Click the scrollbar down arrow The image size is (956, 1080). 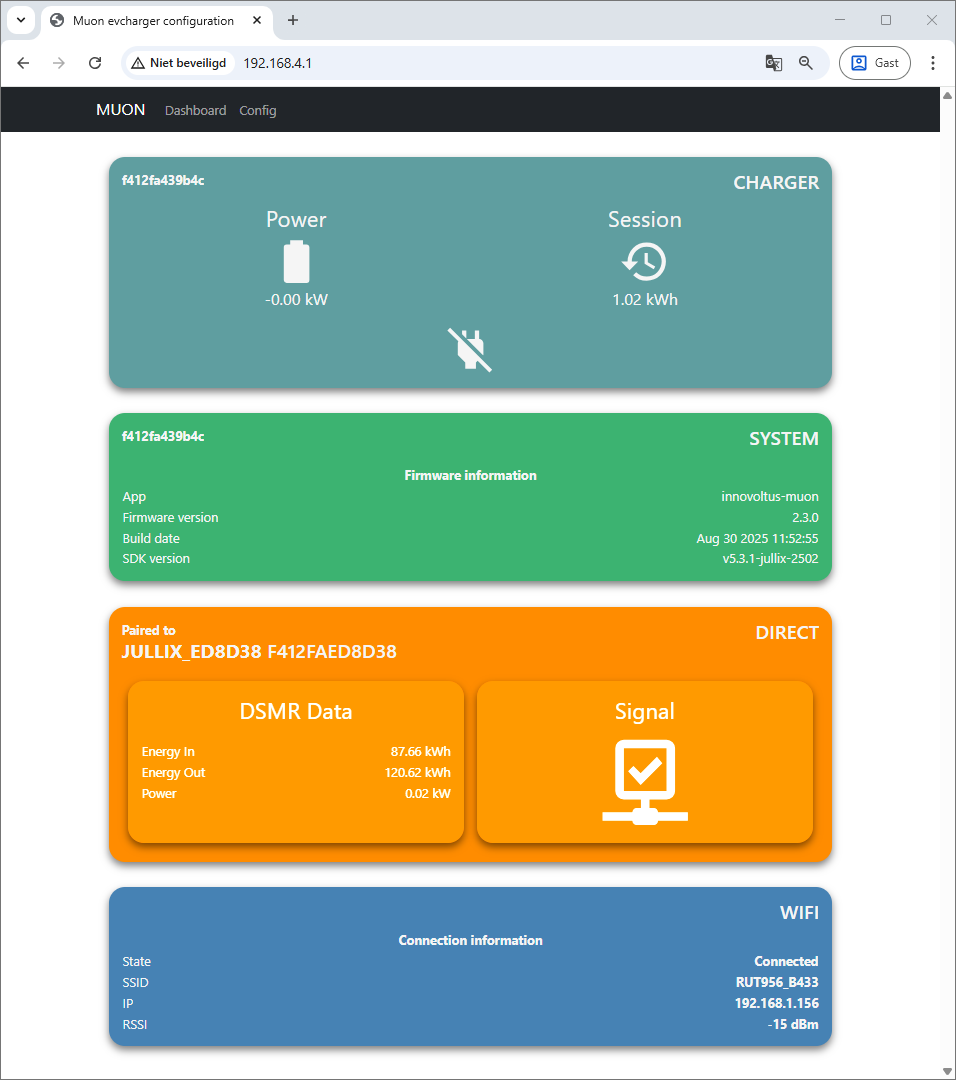(947, 1071)
